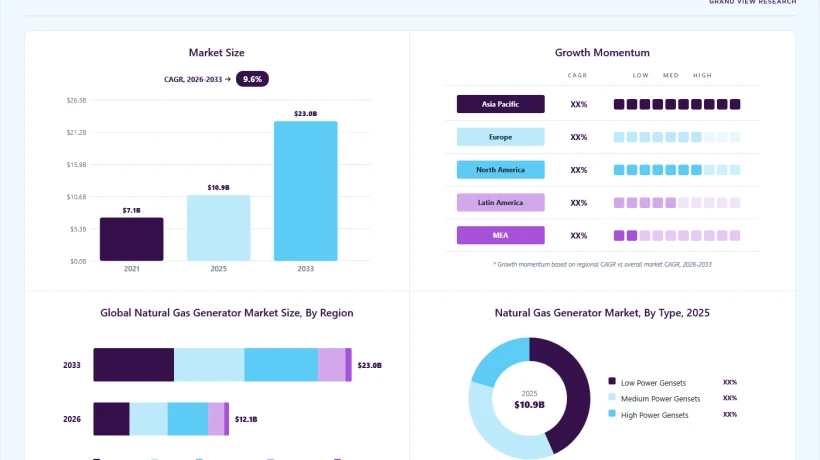820x460 pixels.
Task: Click the Low Power Gensets legend swatch
Action: (x=612, y=381)
